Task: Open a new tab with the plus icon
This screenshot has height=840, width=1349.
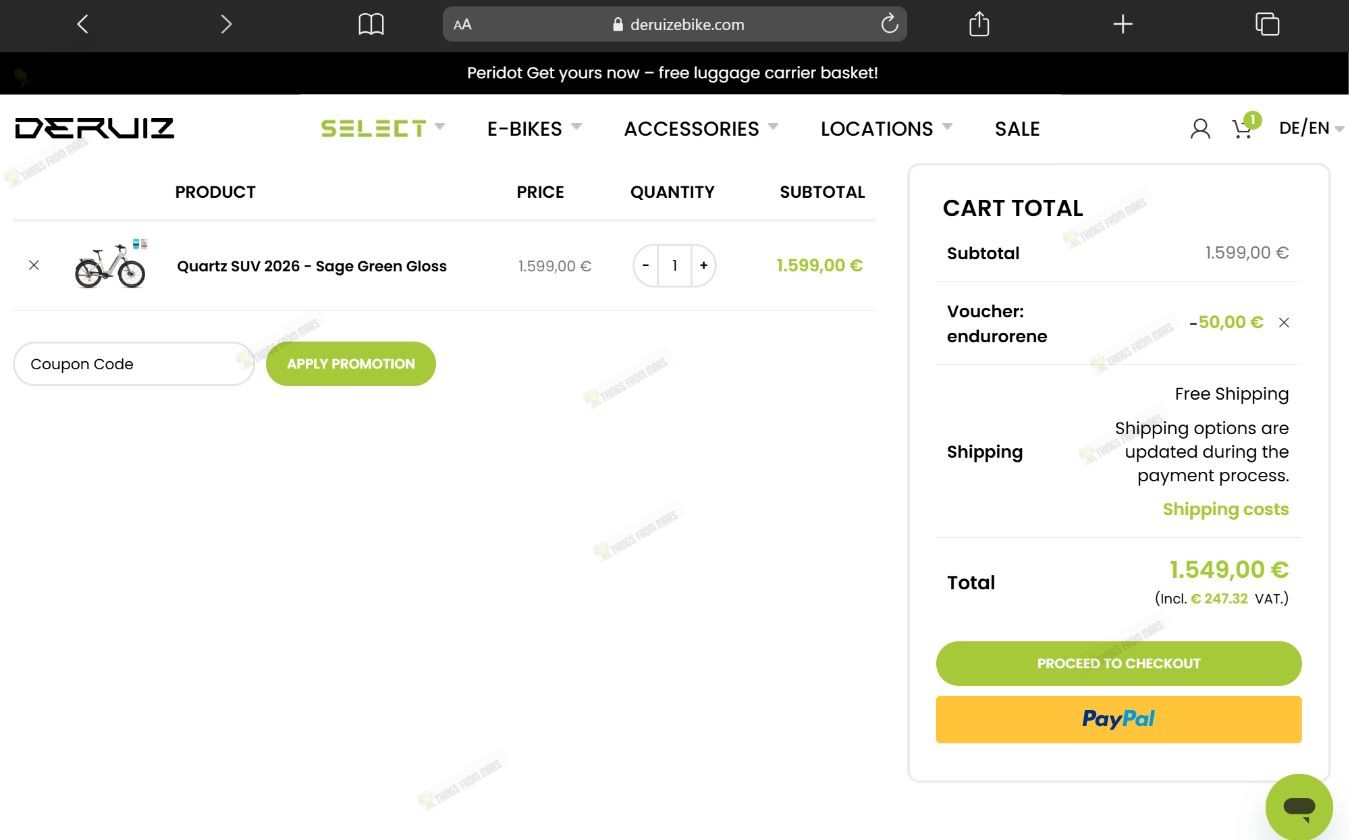Action: click(1123, 24)
